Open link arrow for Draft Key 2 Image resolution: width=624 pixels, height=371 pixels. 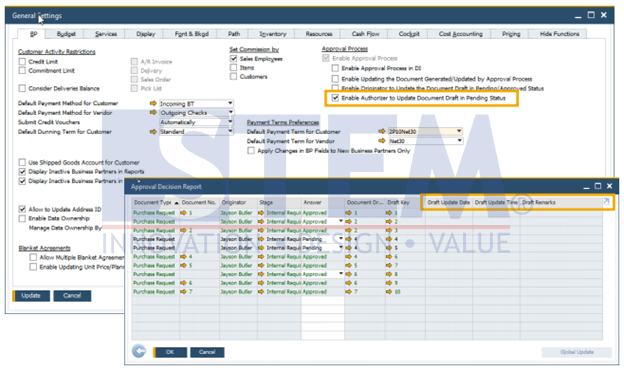click(x=389, y=222)
